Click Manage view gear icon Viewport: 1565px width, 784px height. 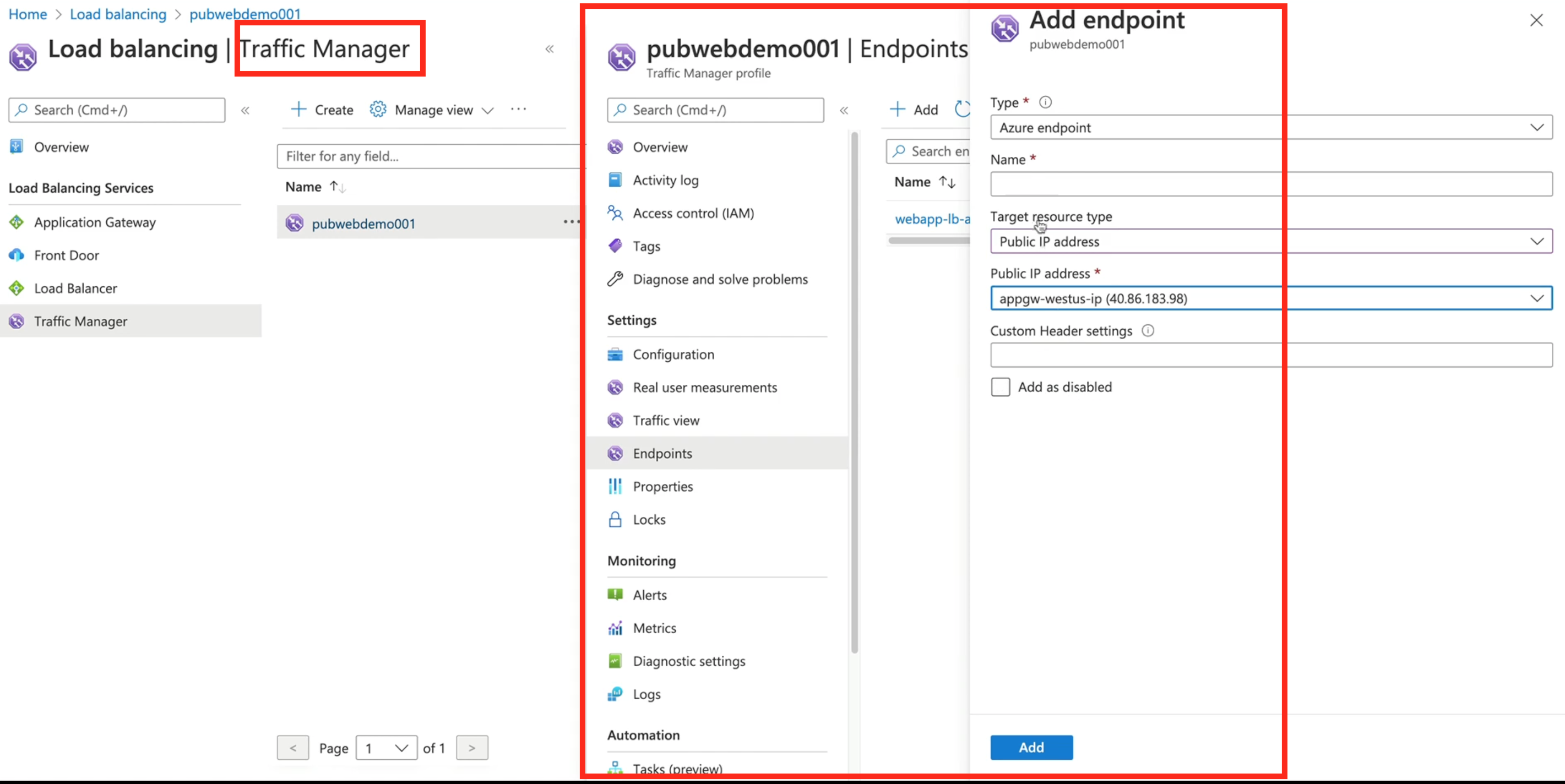(x=378, y=110)
